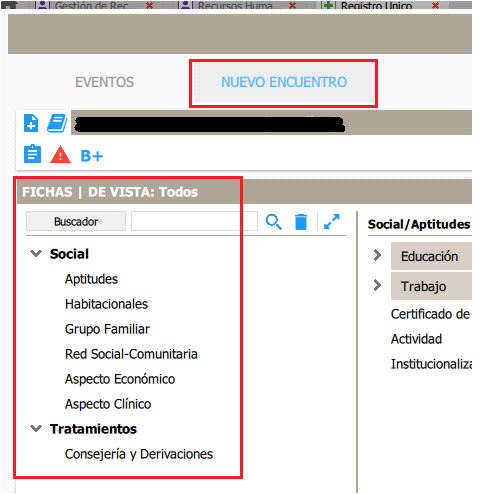The width and height of the screenshot is (483, 494).
Task: Click the search text field
Action: click(x=194, y=221)
